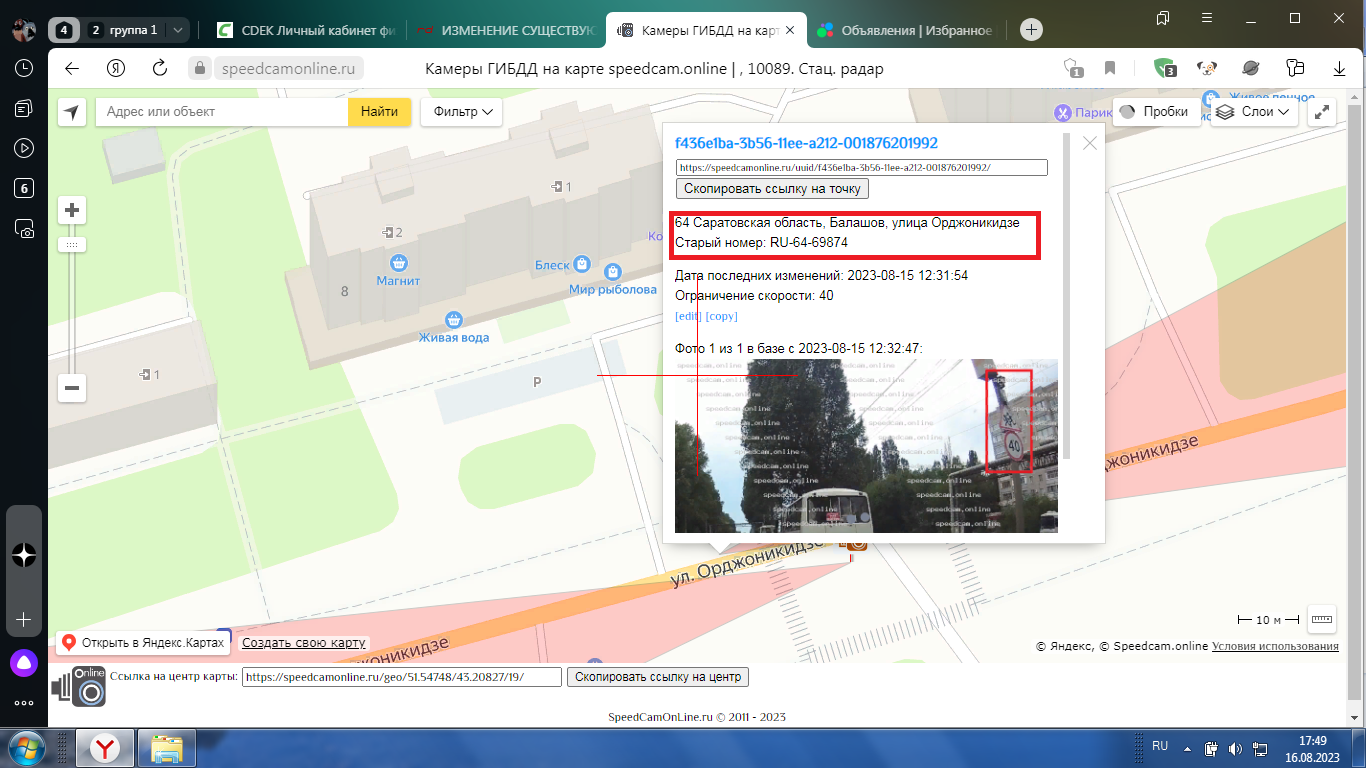Switch to Объявления | Избранное tab

905,30
